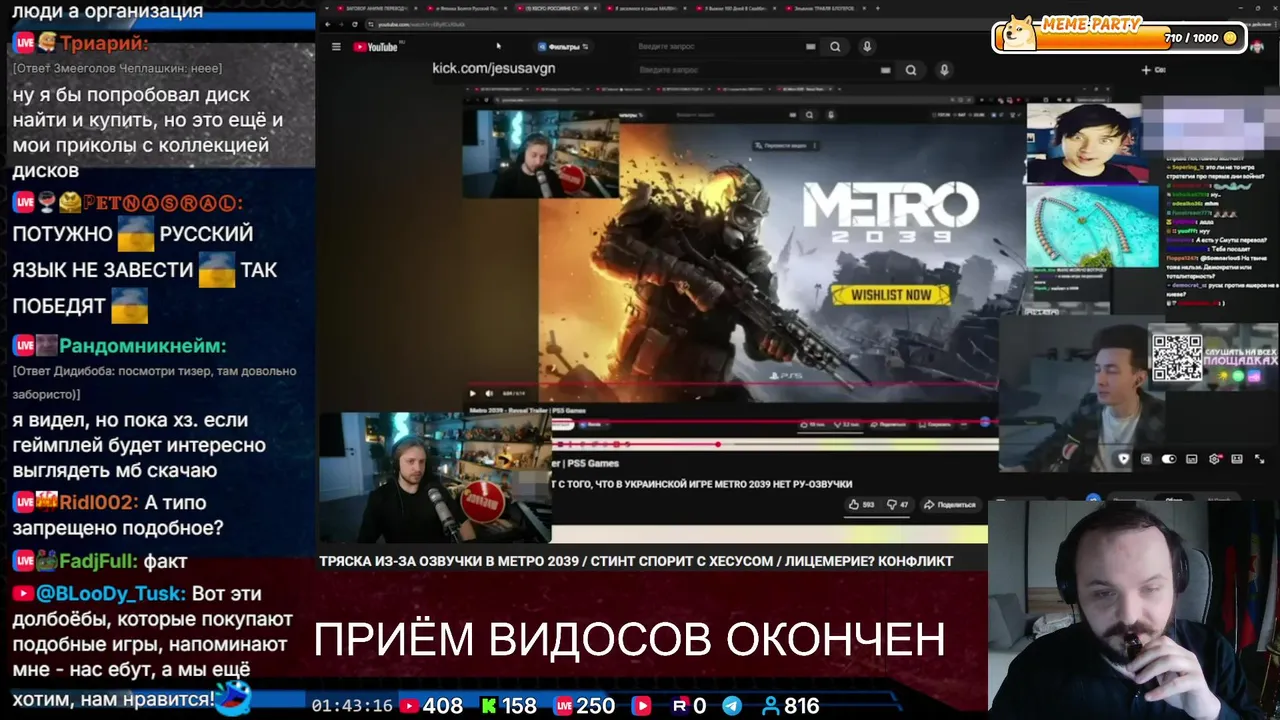This screenshot has width=1280, height=720.
Task: Seek using the red progress bar scrubber
Action: coord(718,444)
